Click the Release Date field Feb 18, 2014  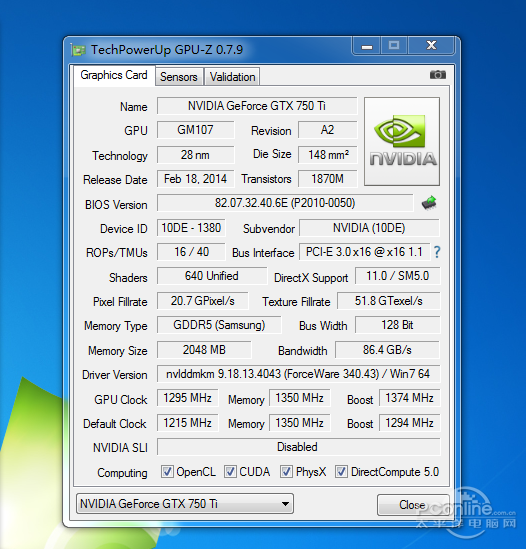coord(195,179)
